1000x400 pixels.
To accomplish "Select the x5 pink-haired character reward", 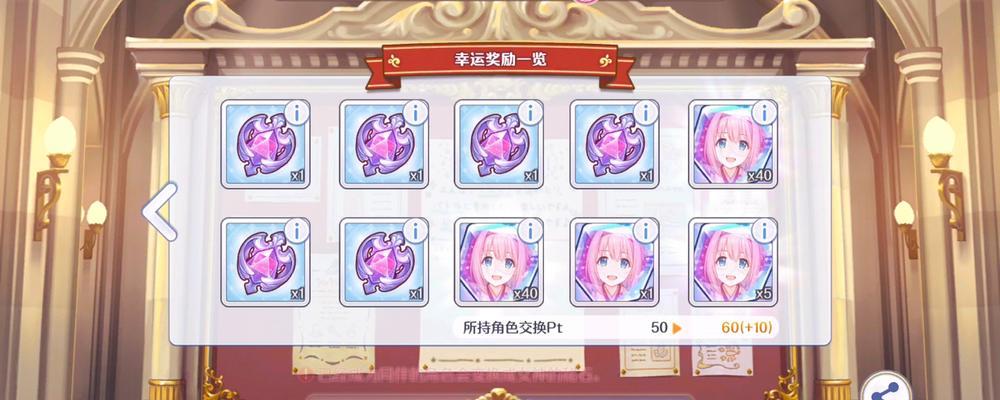I will (733, 262).
